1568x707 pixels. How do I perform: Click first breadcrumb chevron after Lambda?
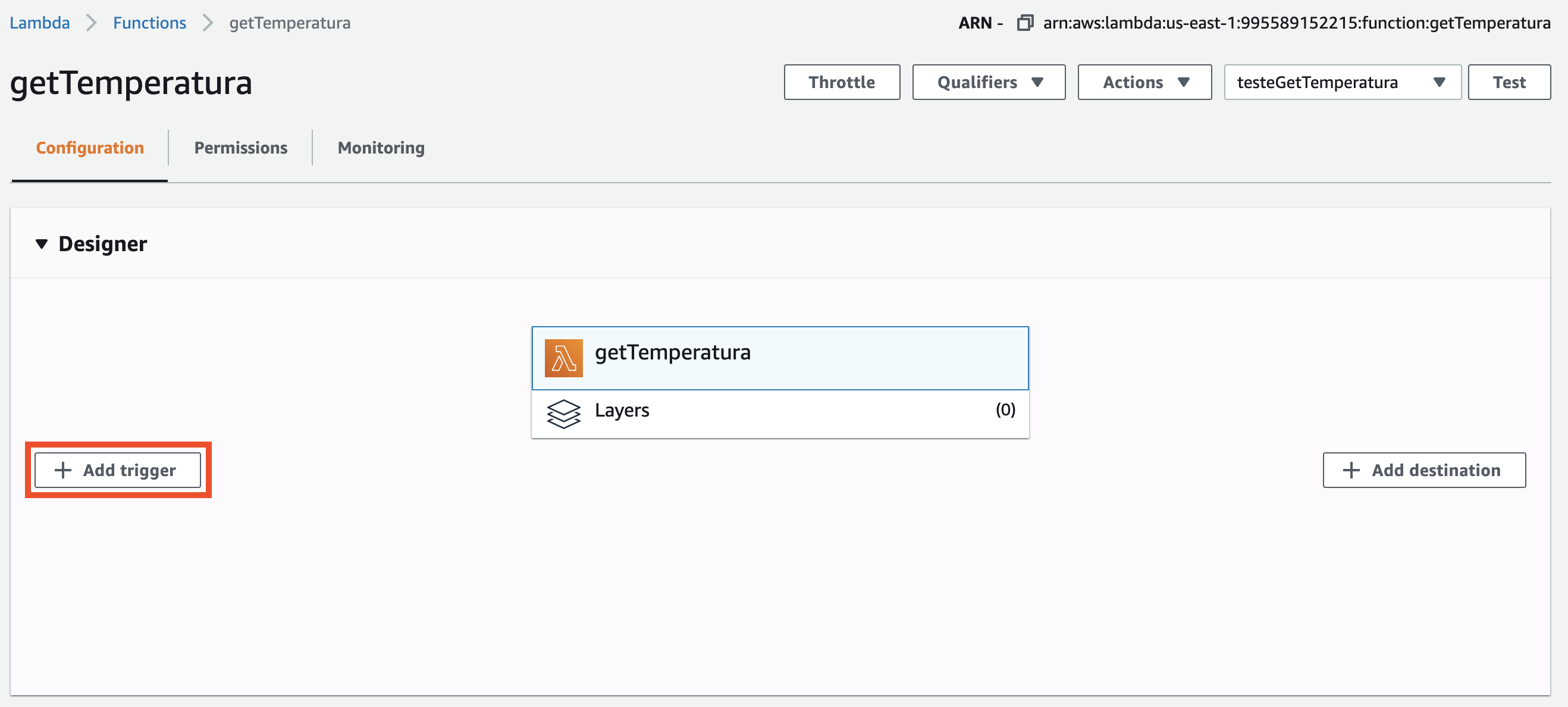click(91, 23)
